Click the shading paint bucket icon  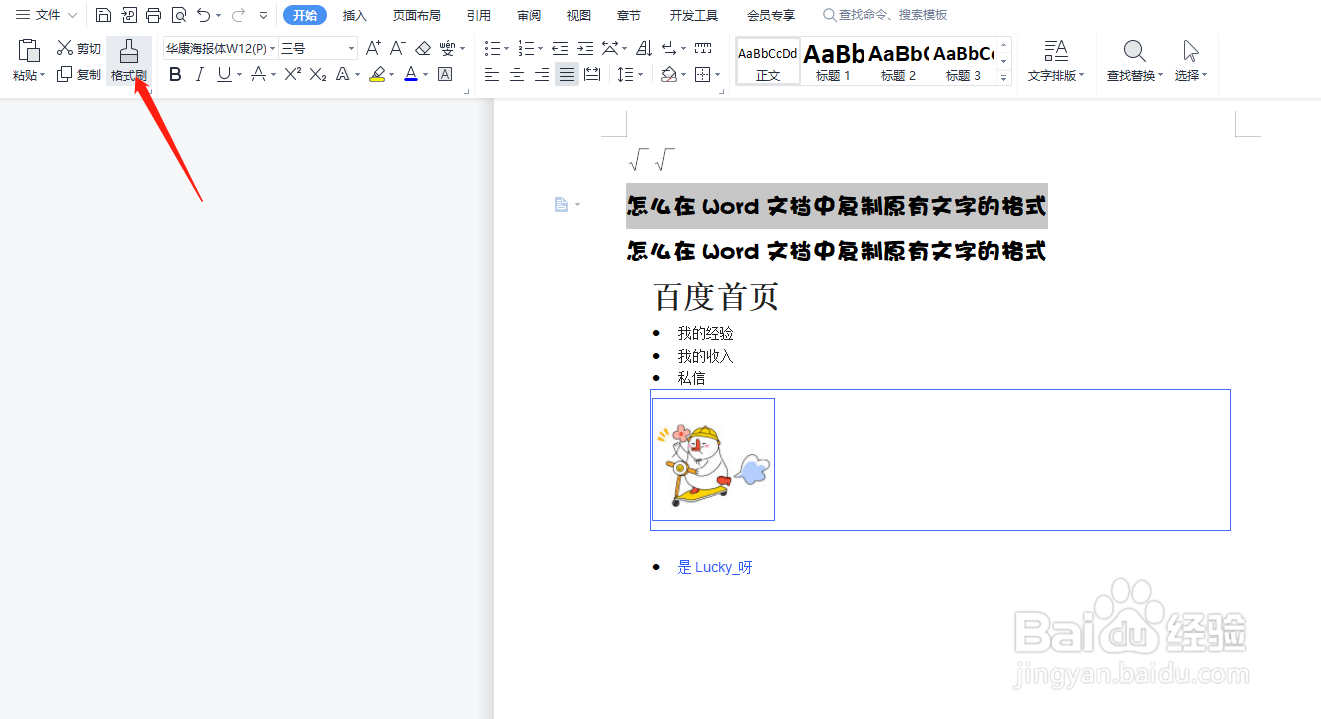coord(668,74)
